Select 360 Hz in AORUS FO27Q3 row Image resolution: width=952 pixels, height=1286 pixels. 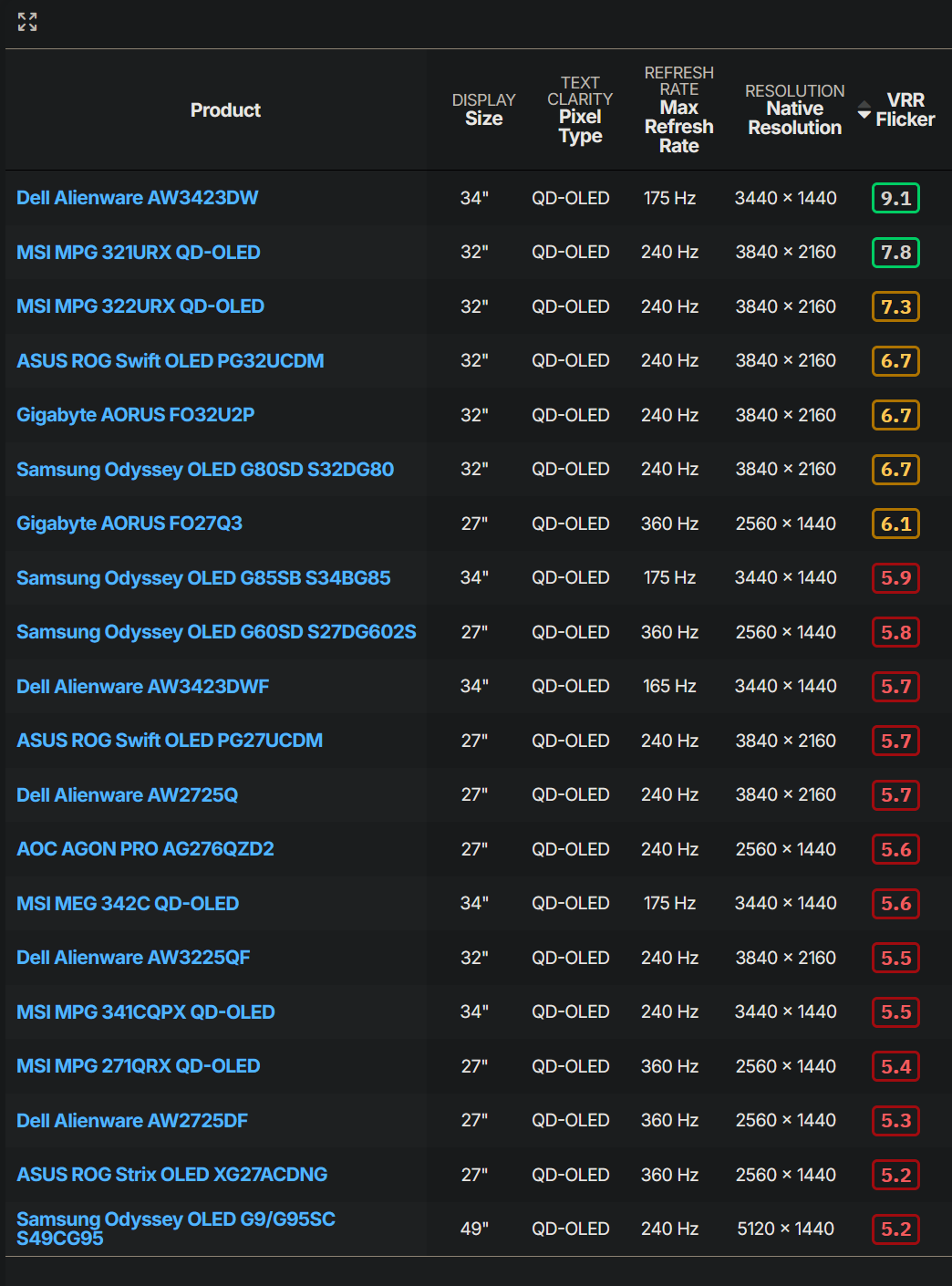tap(669, 524)
